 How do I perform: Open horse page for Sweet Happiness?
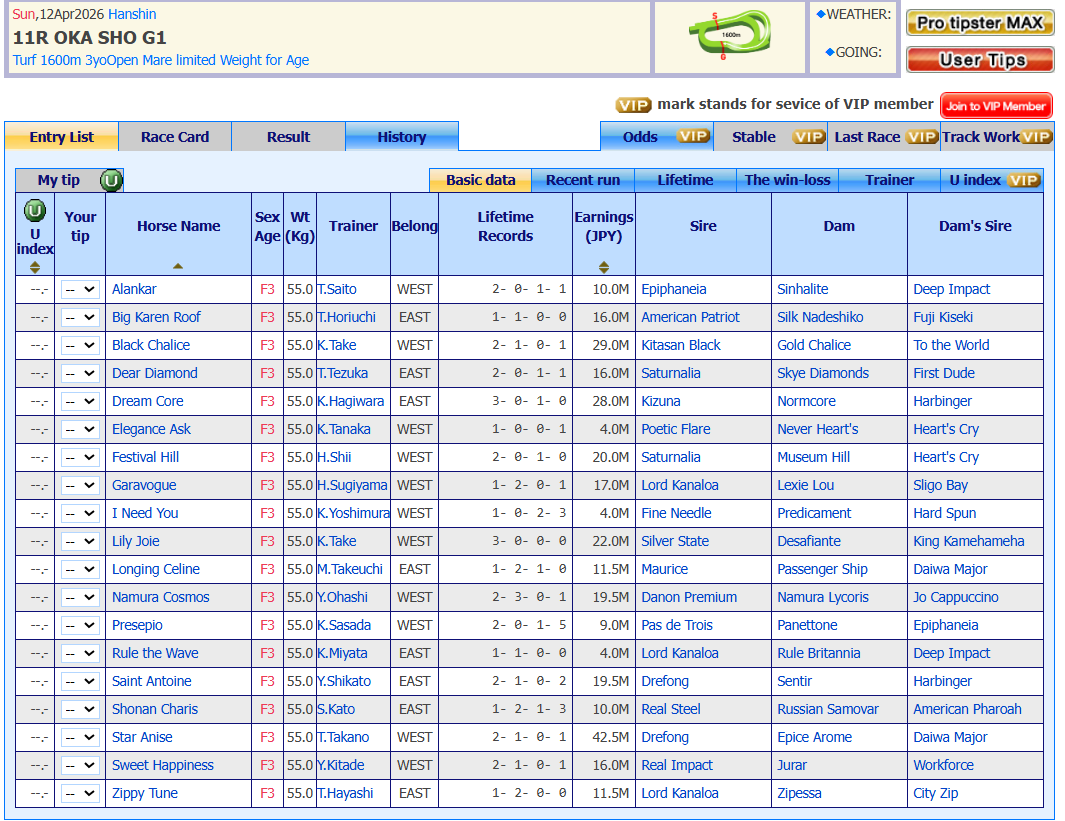coord(163,765)
